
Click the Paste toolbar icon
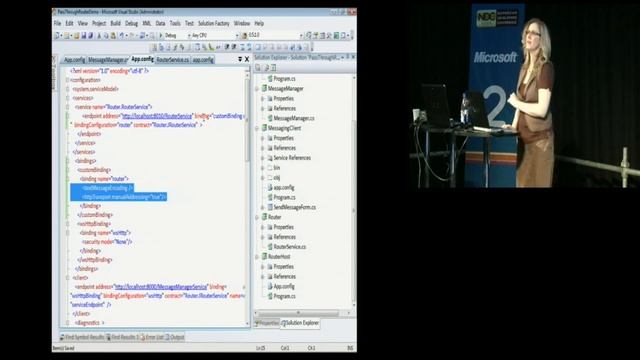113,36
